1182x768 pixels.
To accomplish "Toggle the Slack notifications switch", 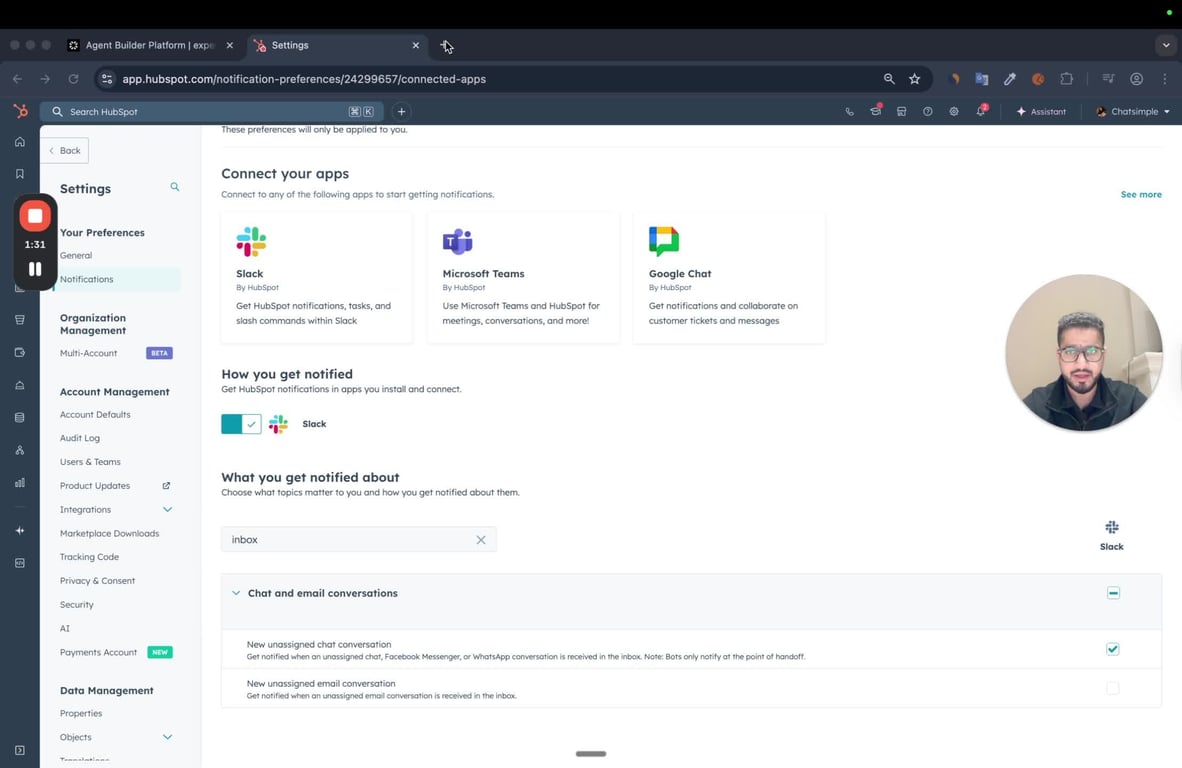I will (x=241, y=424).
